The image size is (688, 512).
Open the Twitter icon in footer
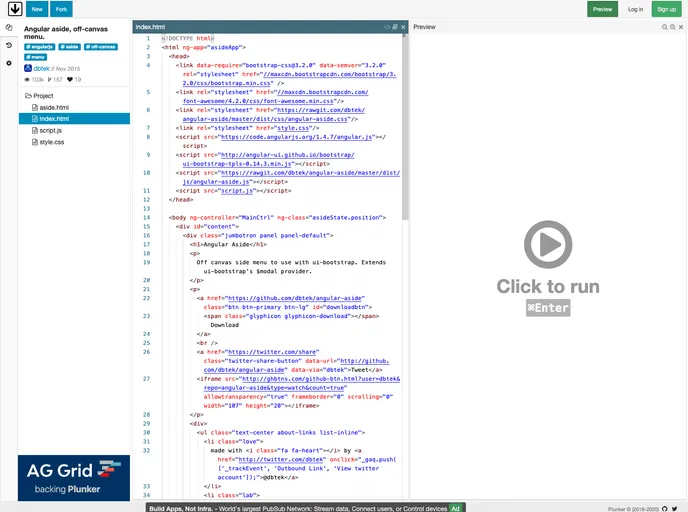click(x=674, y=509)
